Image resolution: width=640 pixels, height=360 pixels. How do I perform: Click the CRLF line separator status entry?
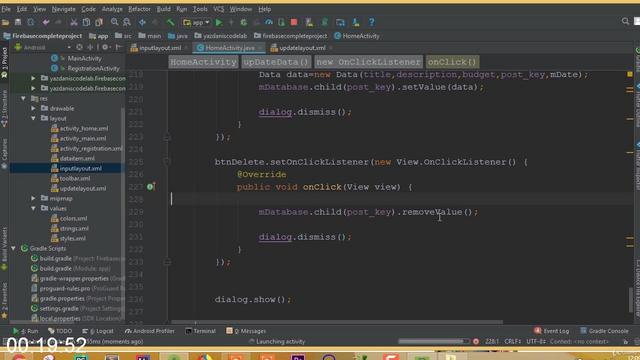click(512, 341)
